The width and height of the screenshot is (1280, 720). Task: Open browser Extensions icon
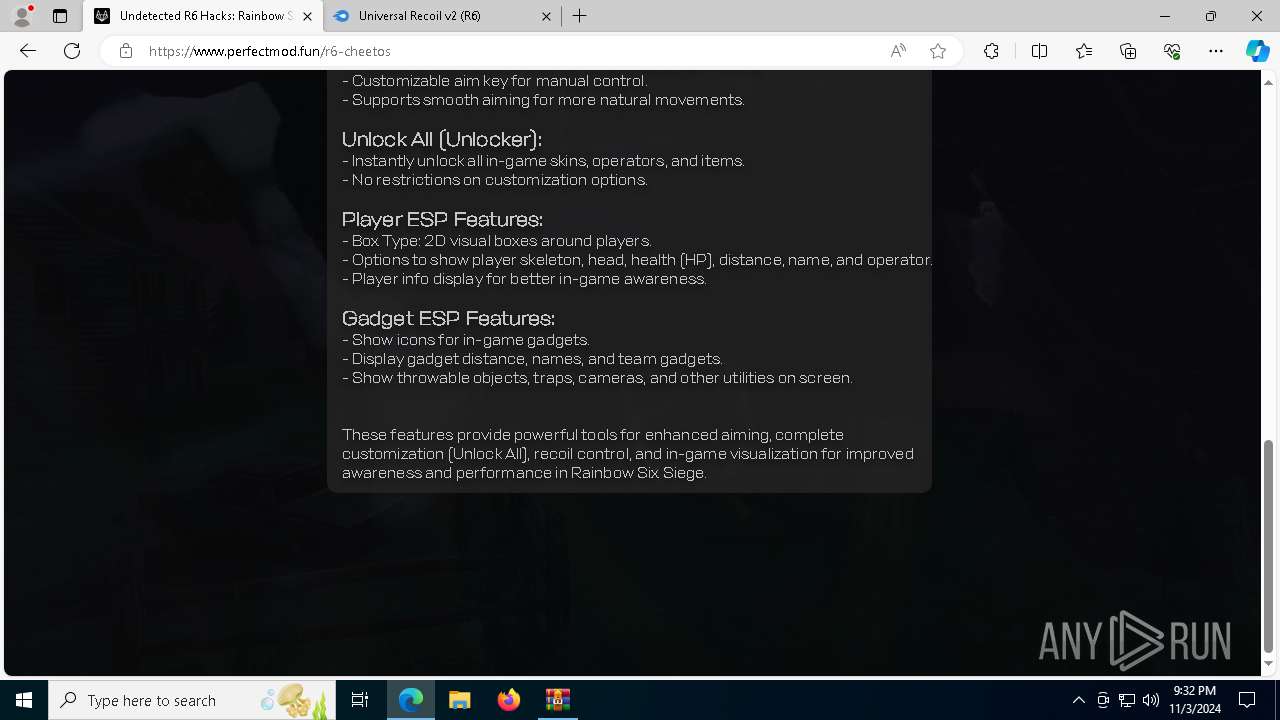click(991, 51)
